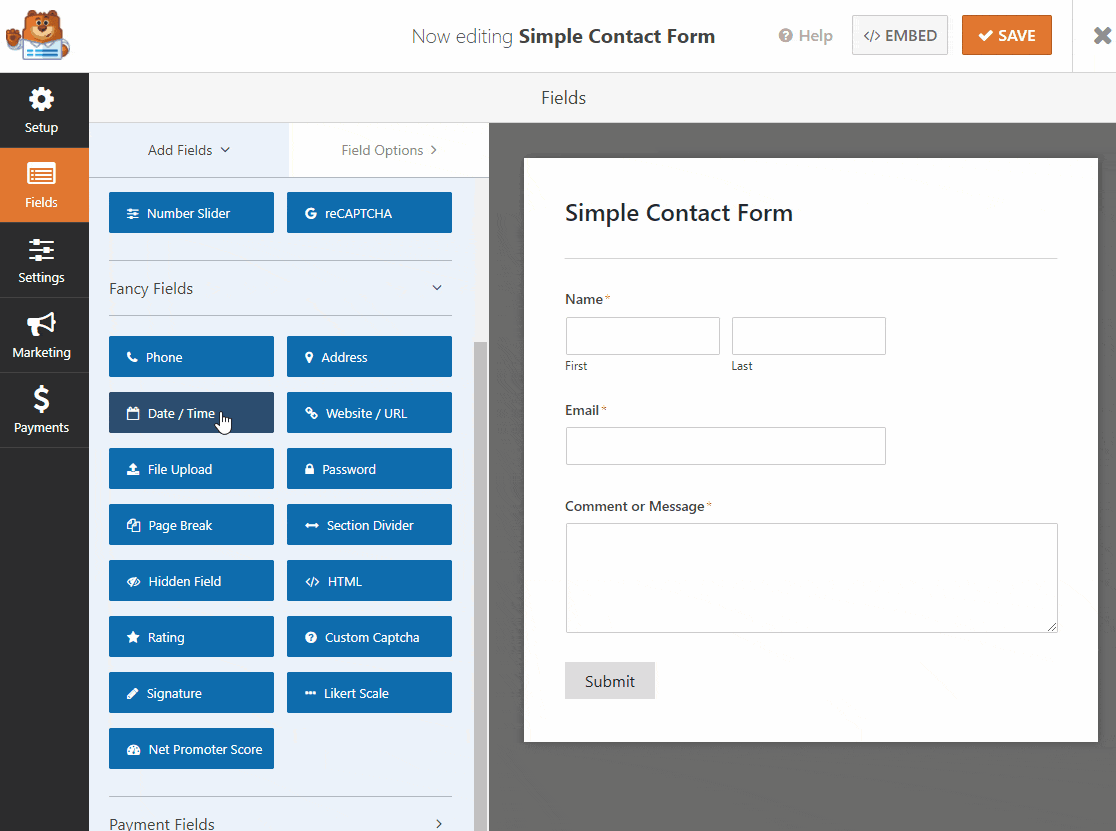Add an Address field
1116x831 pixels.
pyautogui.click(x=369, y=356)
